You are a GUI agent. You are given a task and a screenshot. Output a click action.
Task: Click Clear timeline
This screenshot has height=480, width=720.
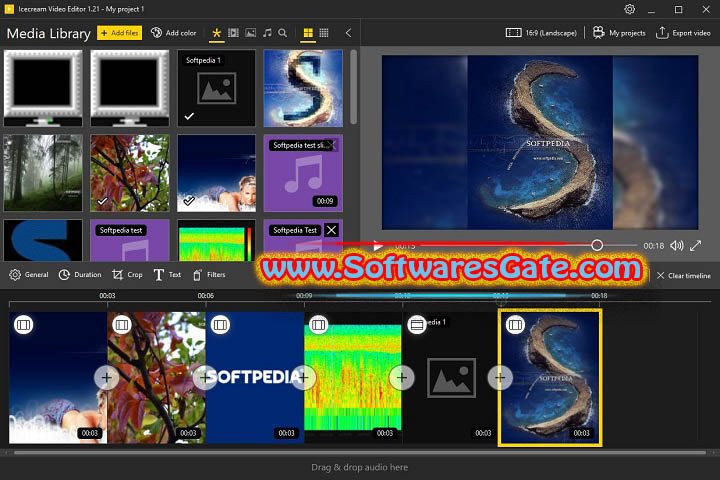[x=683, y=276]
